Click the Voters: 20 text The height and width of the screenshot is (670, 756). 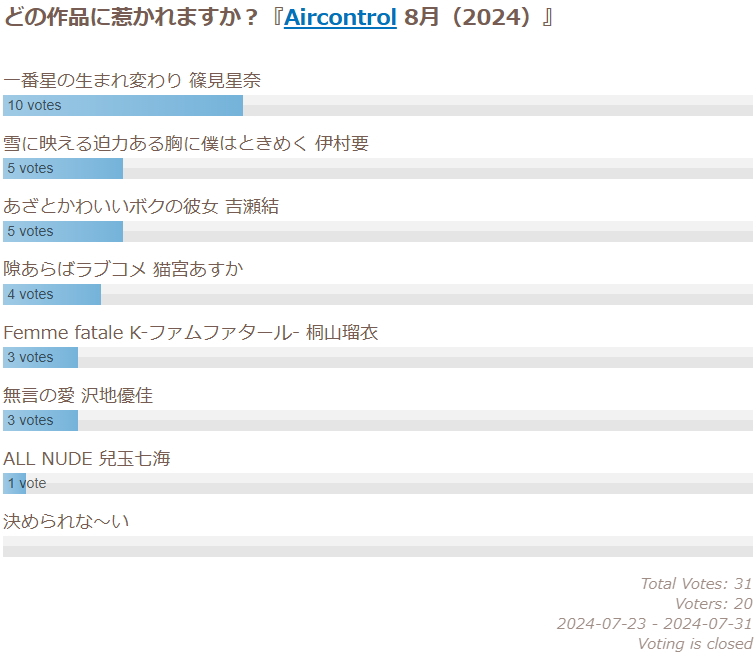pos(713,604)
